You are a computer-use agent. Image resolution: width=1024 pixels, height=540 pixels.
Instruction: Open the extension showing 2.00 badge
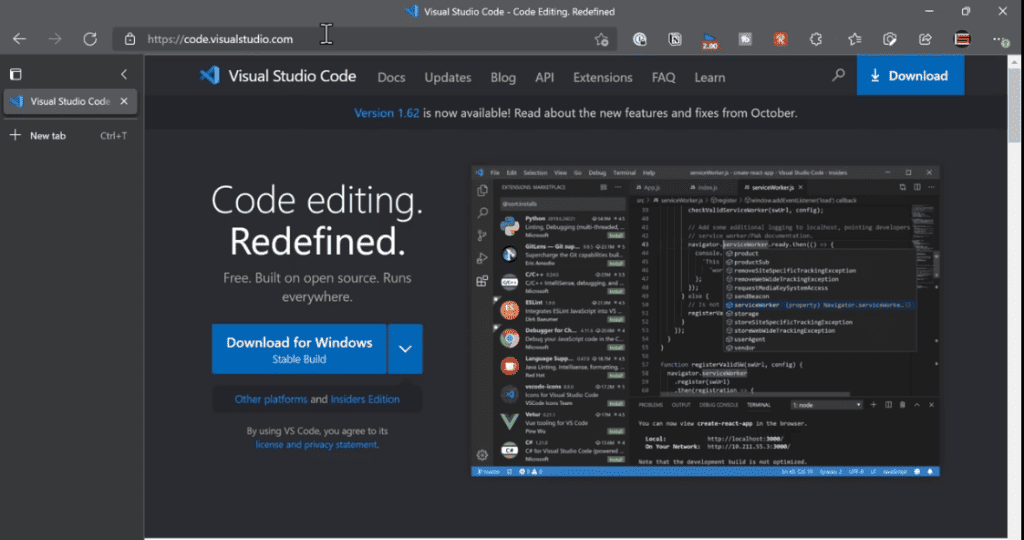[710, 40]
